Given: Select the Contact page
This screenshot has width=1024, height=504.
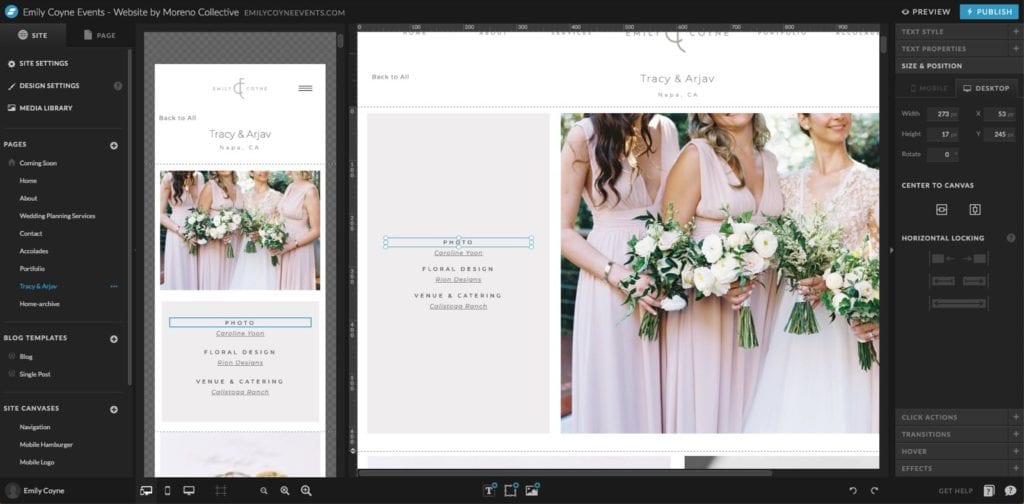Looking at the screenshot, I should click(x=31, y=234).
